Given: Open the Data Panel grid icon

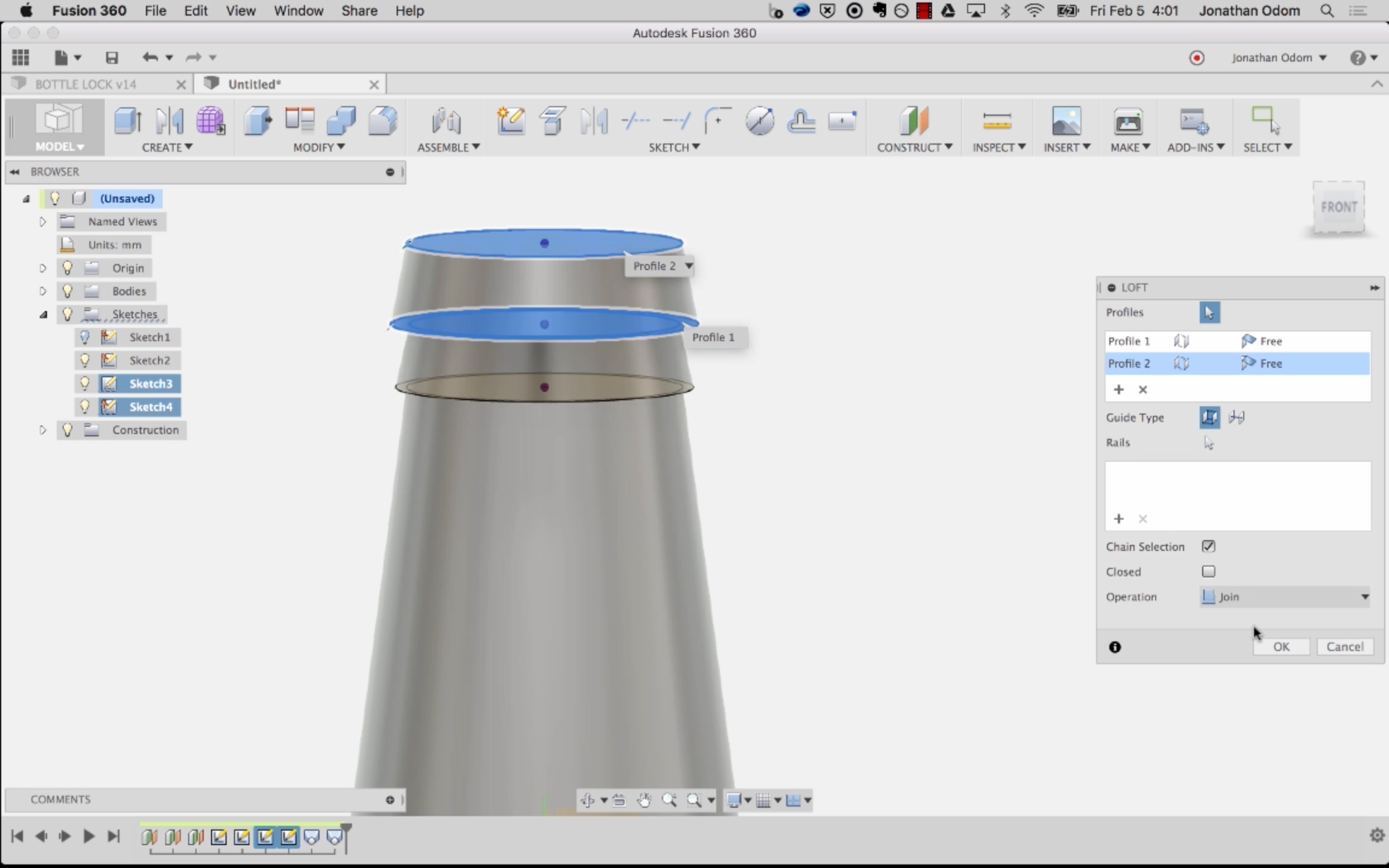Looking at the screenshot, I should click(x=20, y=58).
